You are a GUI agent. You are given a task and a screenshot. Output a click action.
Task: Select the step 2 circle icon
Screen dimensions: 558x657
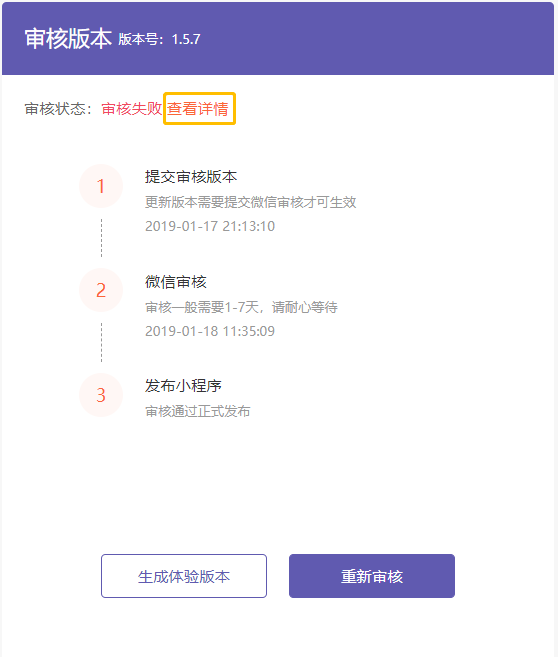[101, 290]
